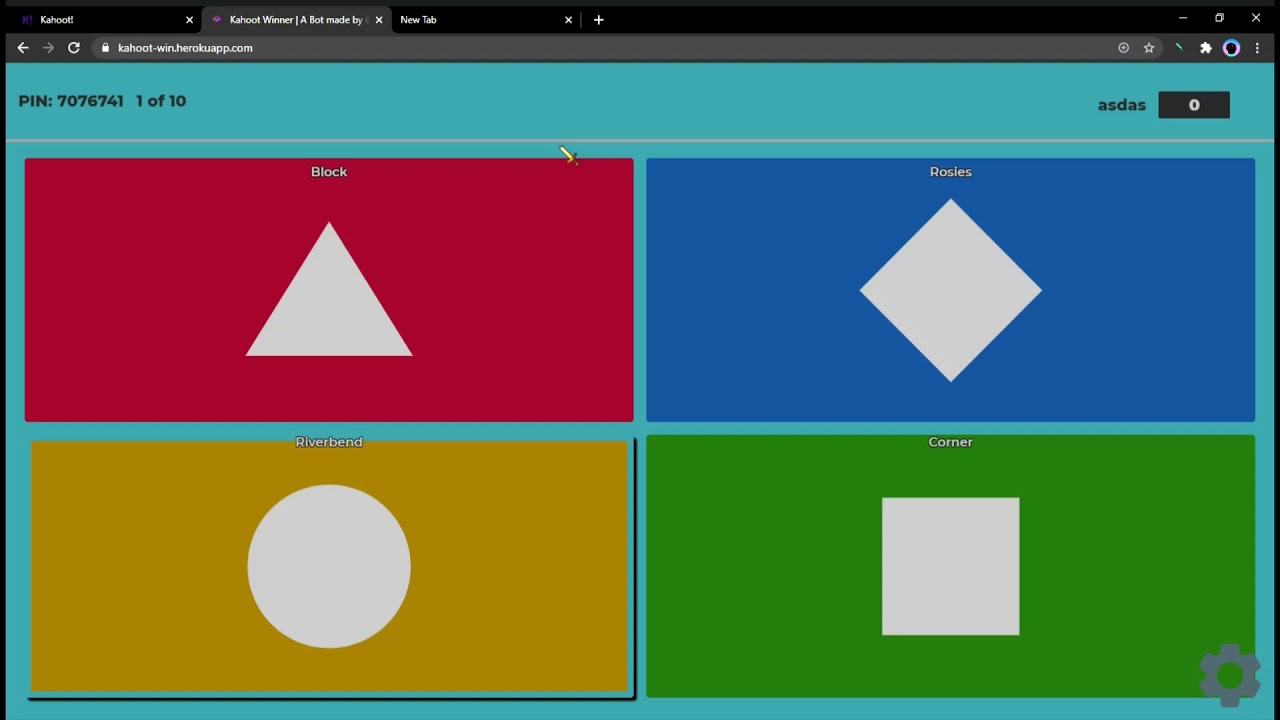Pick the yellow Riverbend circle answer

(329, 566)
